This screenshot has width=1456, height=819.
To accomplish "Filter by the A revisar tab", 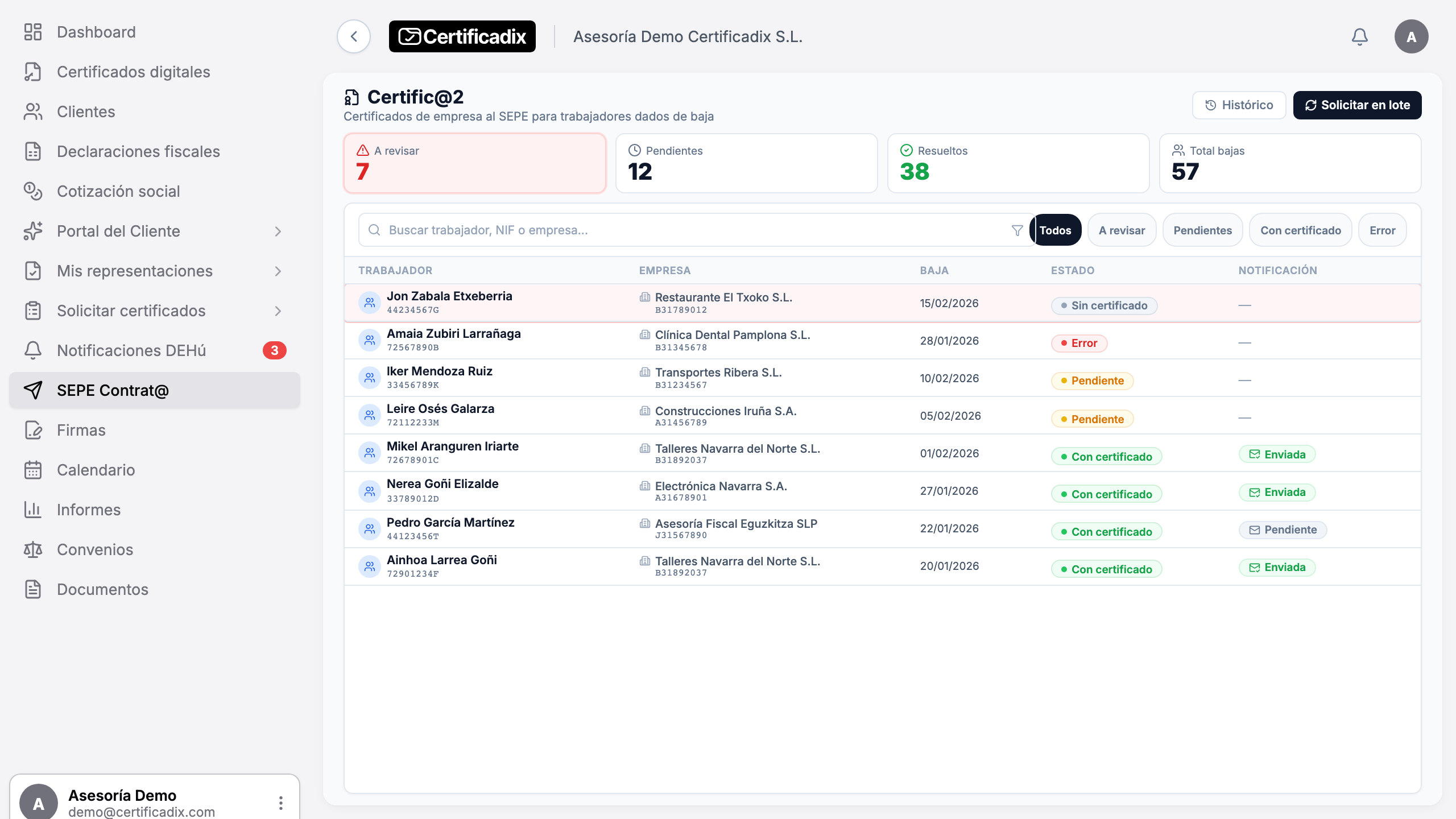I will coord(1122,230).
